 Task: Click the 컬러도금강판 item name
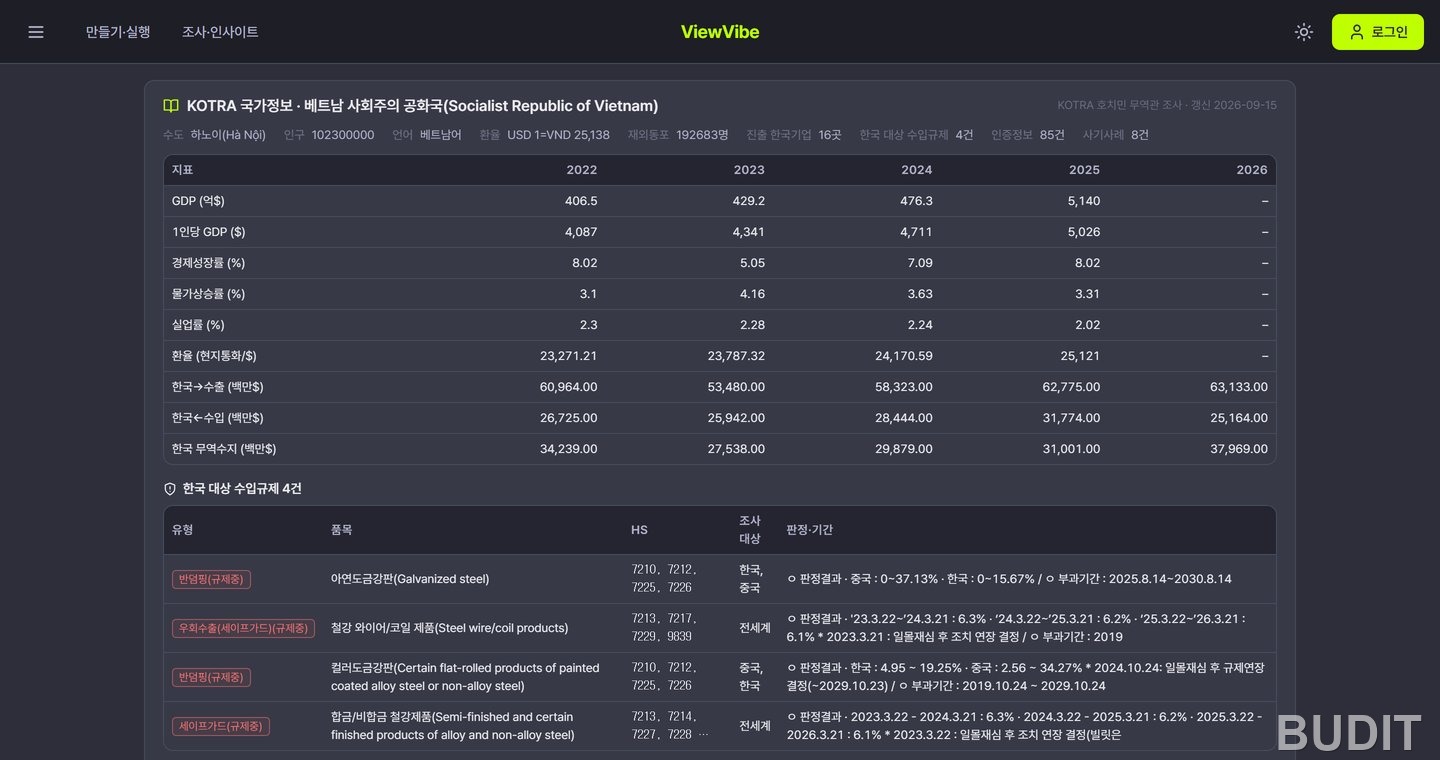pos(465,677)
